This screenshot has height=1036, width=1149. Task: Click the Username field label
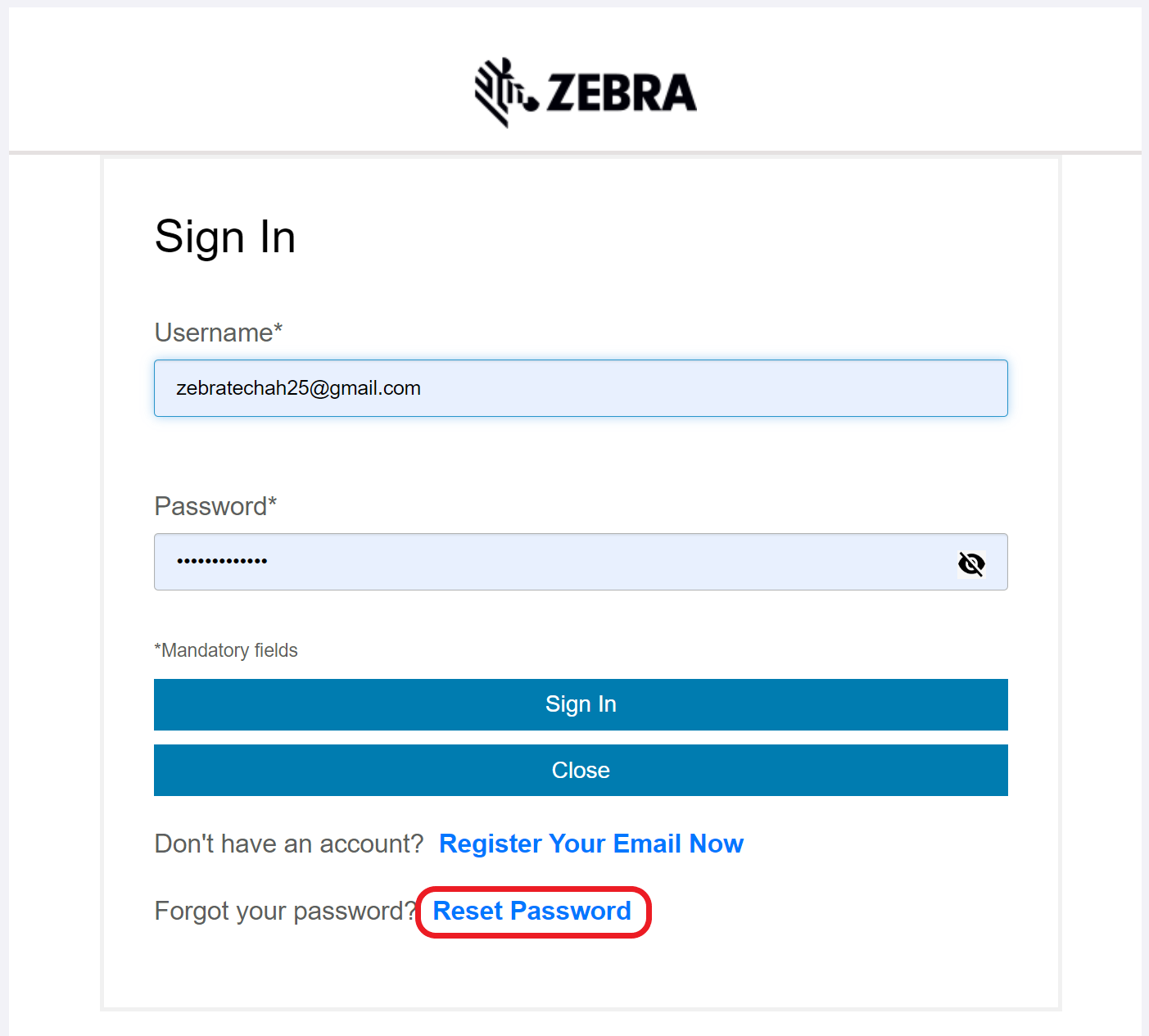coord(213,333)
